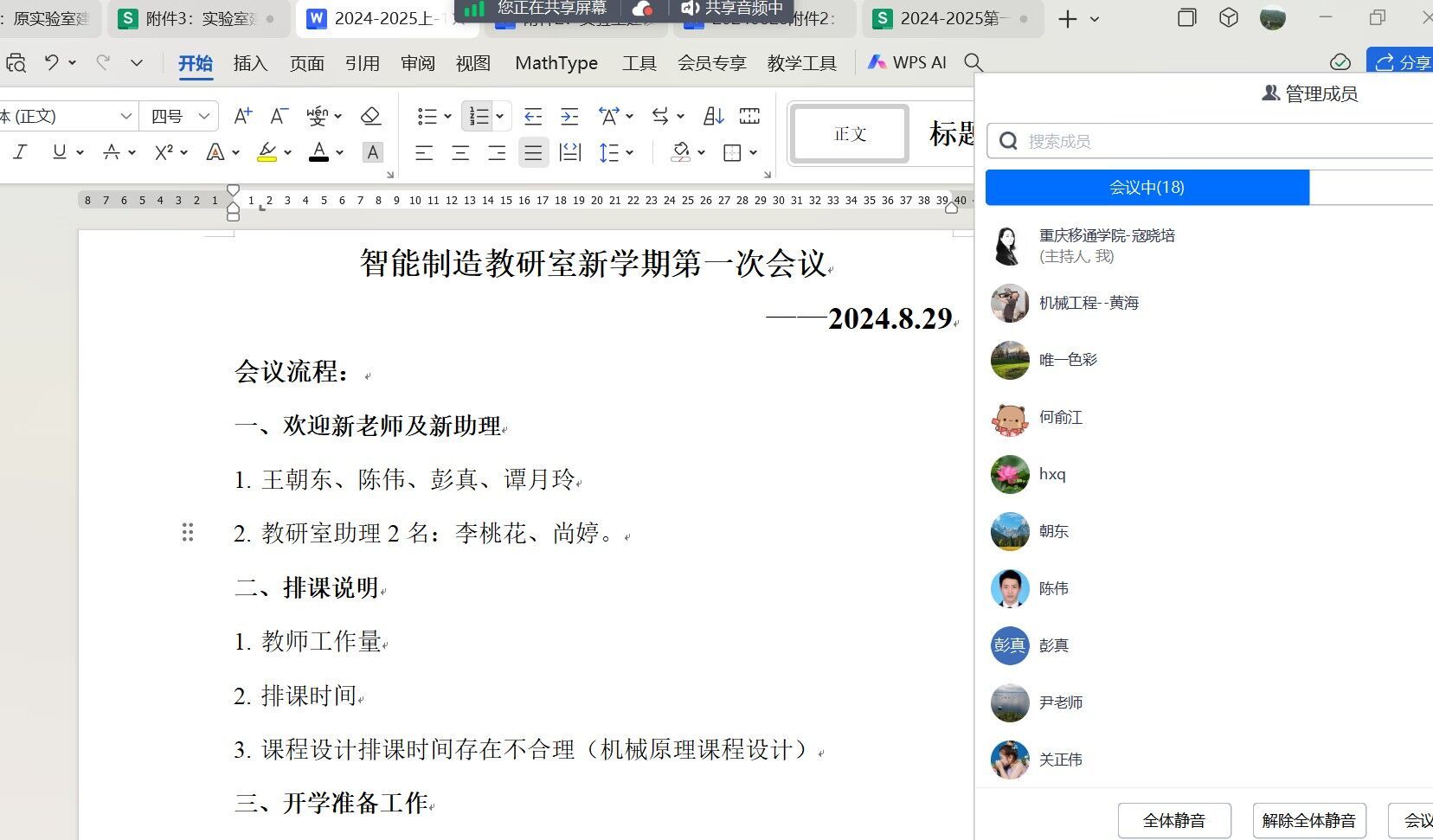Toggle justified alignment button
This screenshot has height=840, width=1433.
(x=533, y=153)
